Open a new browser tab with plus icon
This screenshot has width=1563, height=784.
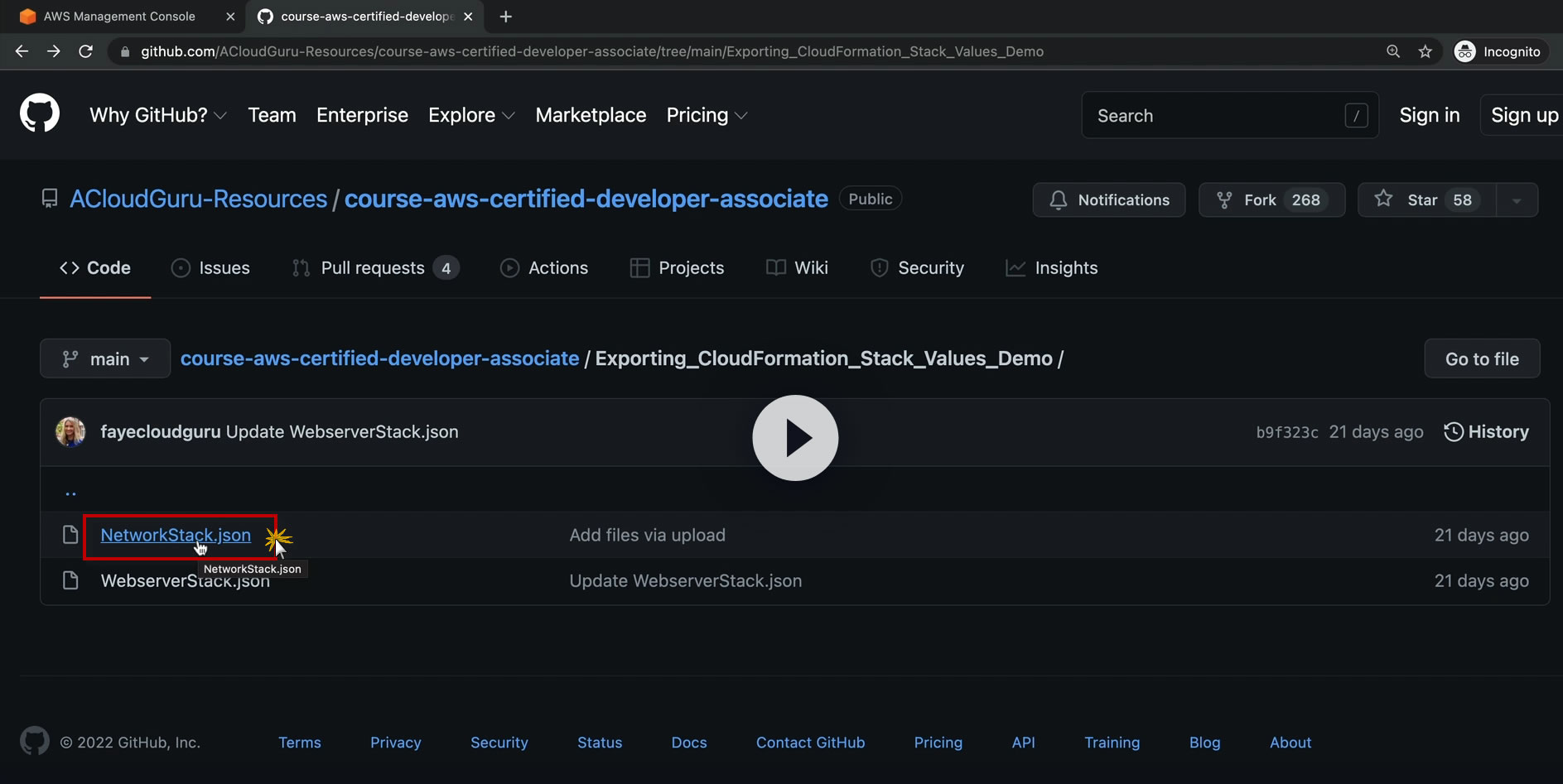(506, 17)
